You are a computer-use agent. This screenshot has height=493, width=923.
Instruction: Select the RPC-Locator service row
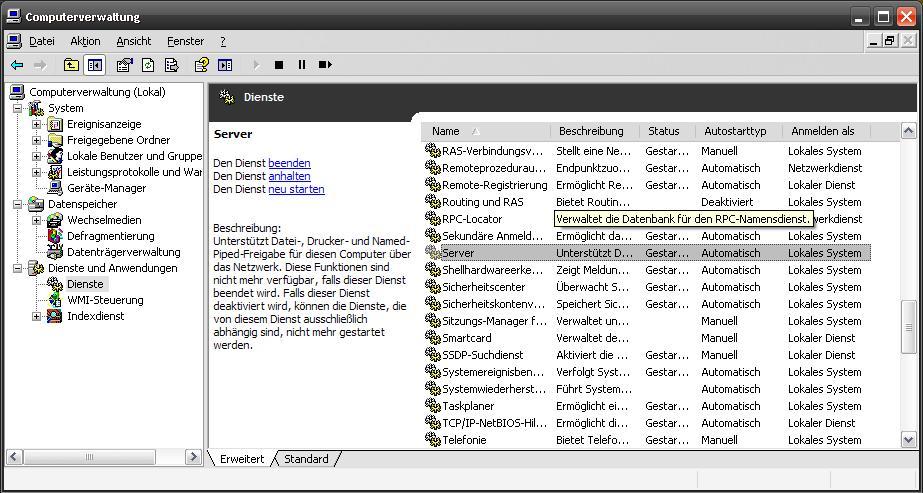(x=646, y=219)
